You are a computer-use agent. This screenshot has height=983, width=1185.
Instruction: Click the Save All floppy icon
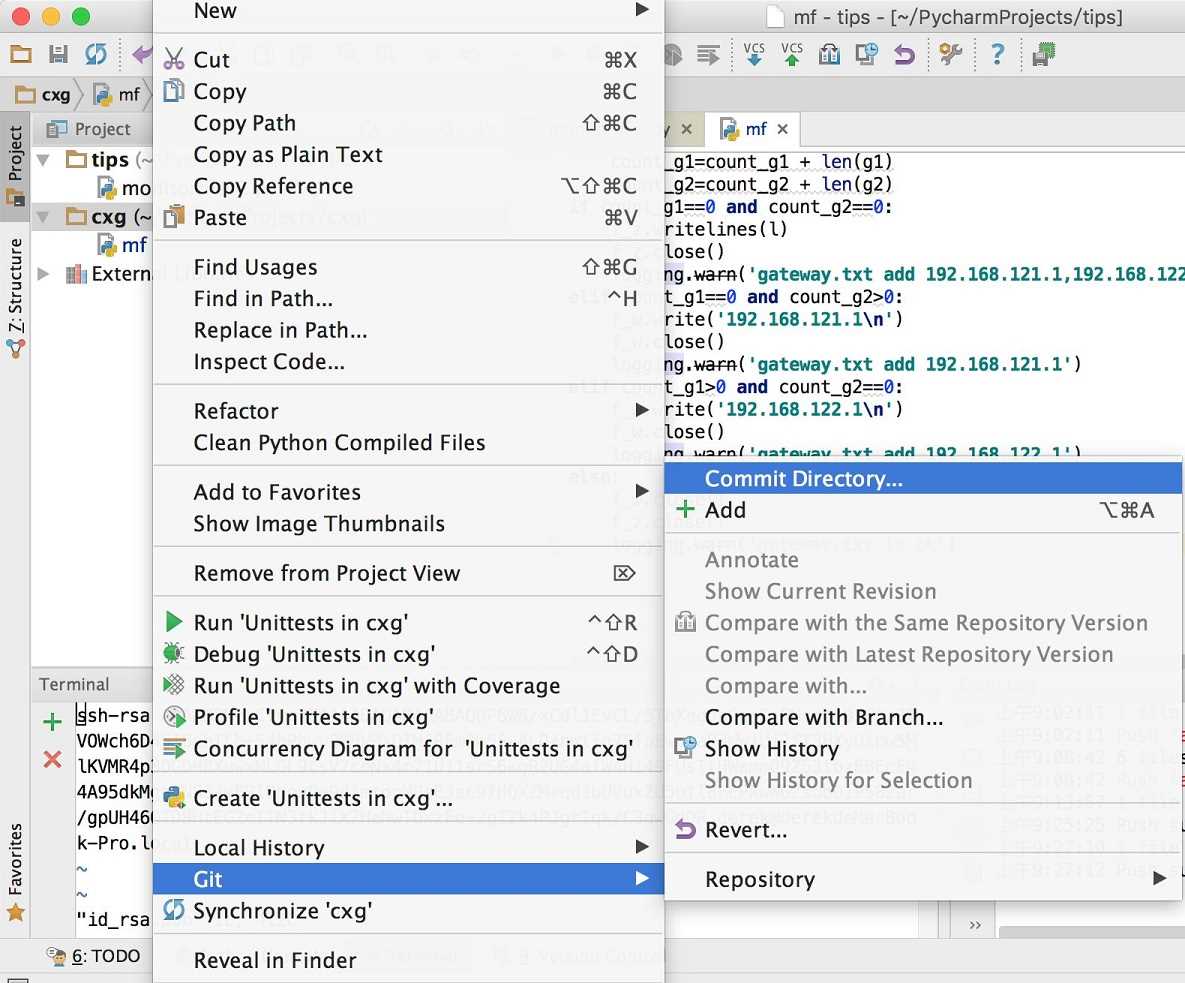pos(58,54)
